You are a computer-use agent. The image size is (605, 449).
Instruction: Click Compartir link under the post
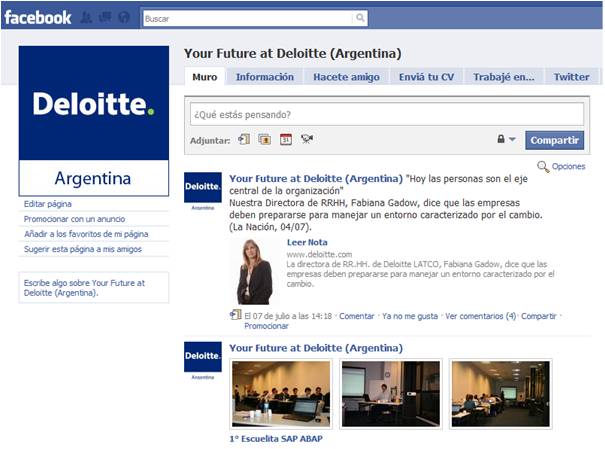(539, 316)
